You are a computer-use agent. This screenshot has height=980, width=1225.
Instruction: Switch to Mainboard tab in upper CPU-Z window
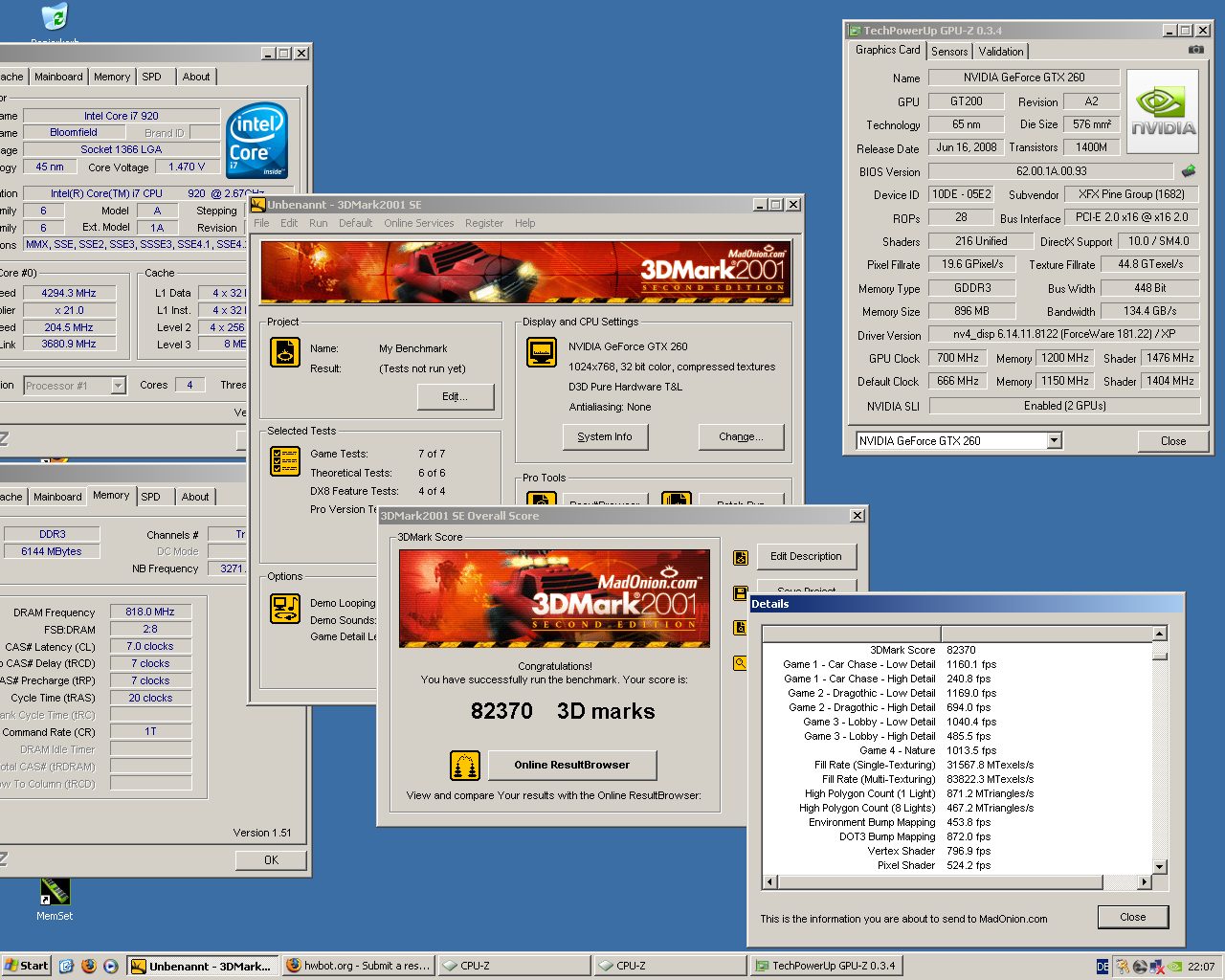click(58, 77)
